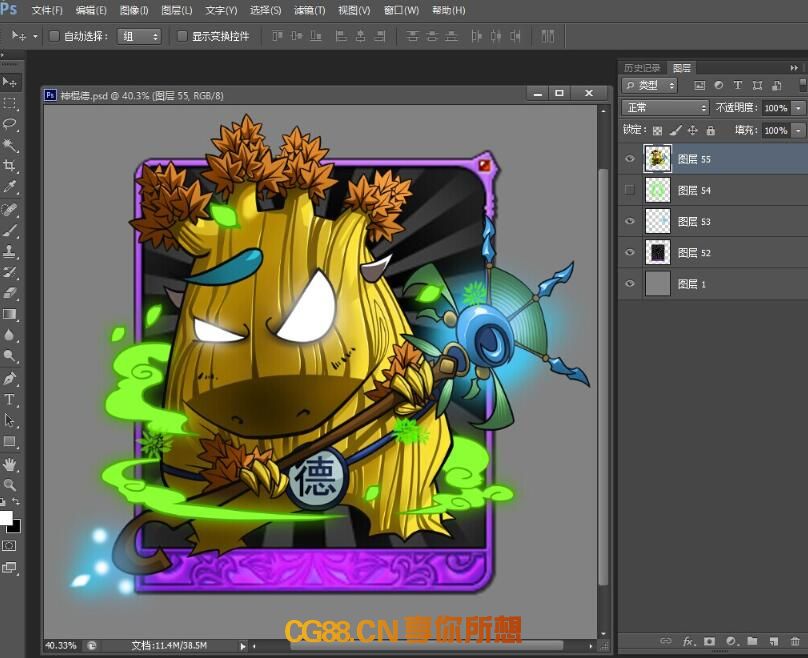Screen dimensions: 808x658
Task: Link the selected layers
Action: (x=666, y=641)
